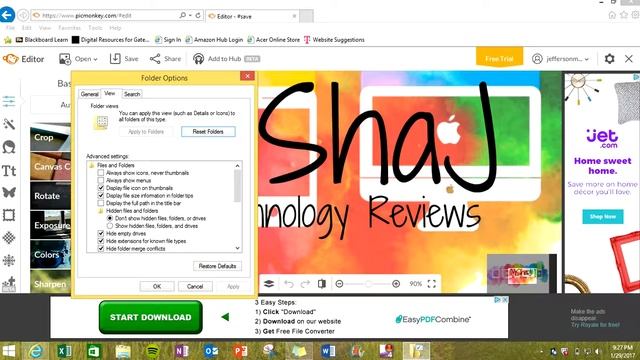
Task: Click the green START DOWNLOAD ad button
Action: 151,317
